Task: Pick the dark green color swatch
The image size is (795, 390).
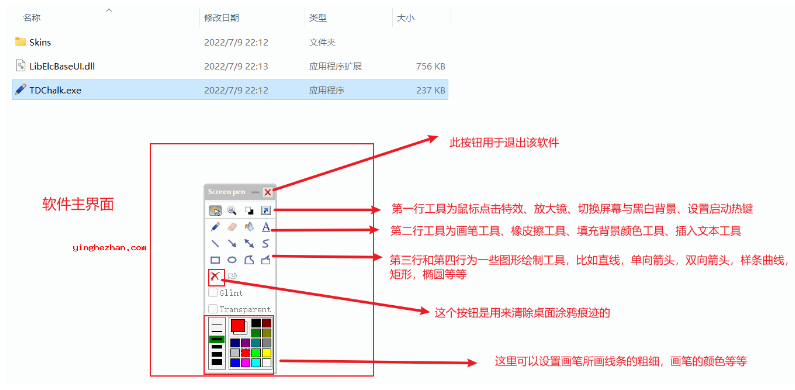Action: (x=256, y=333)
